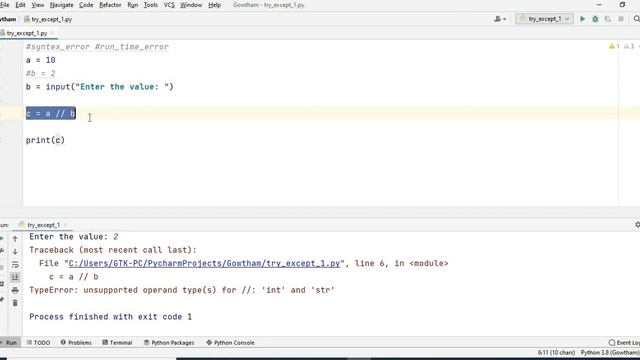Click the pin tab icon in the Run panel sidebar

click(2, 300)
